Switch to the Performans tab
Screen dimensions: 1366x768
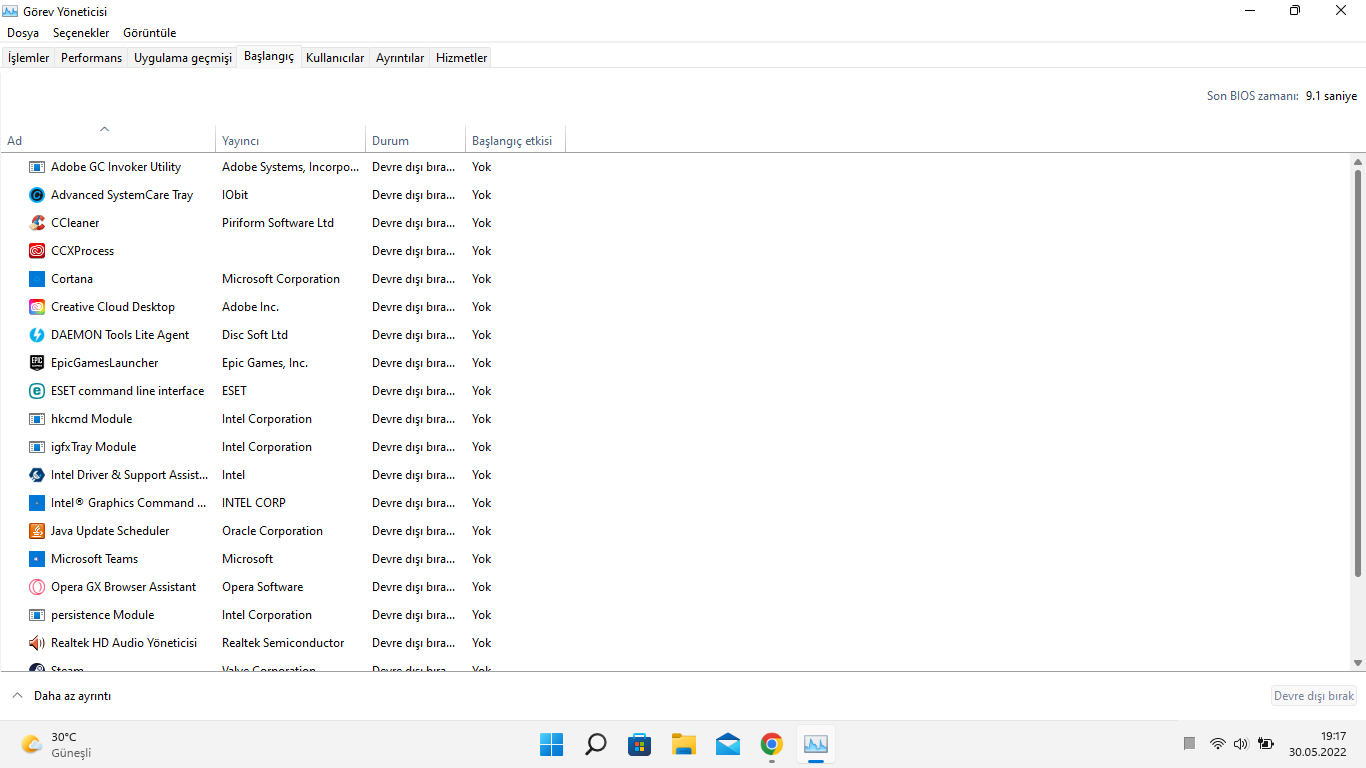(x=92, y=58)
